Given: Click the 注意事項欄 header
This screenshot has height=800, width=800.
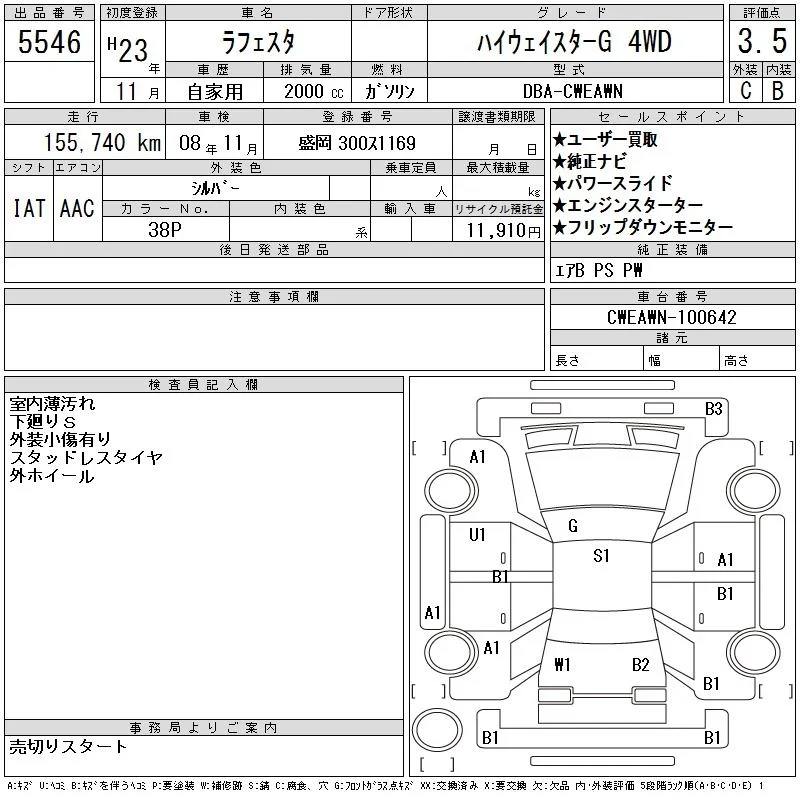Looking at the screenshot, I should point(274,297).
